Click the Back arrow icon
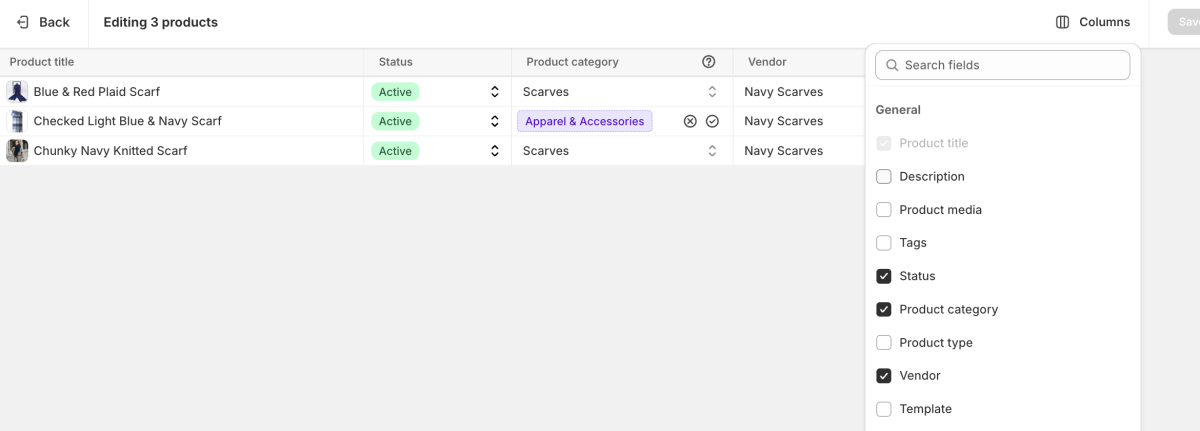Viewport: 1200px width, 431px height. pos(23,22)
